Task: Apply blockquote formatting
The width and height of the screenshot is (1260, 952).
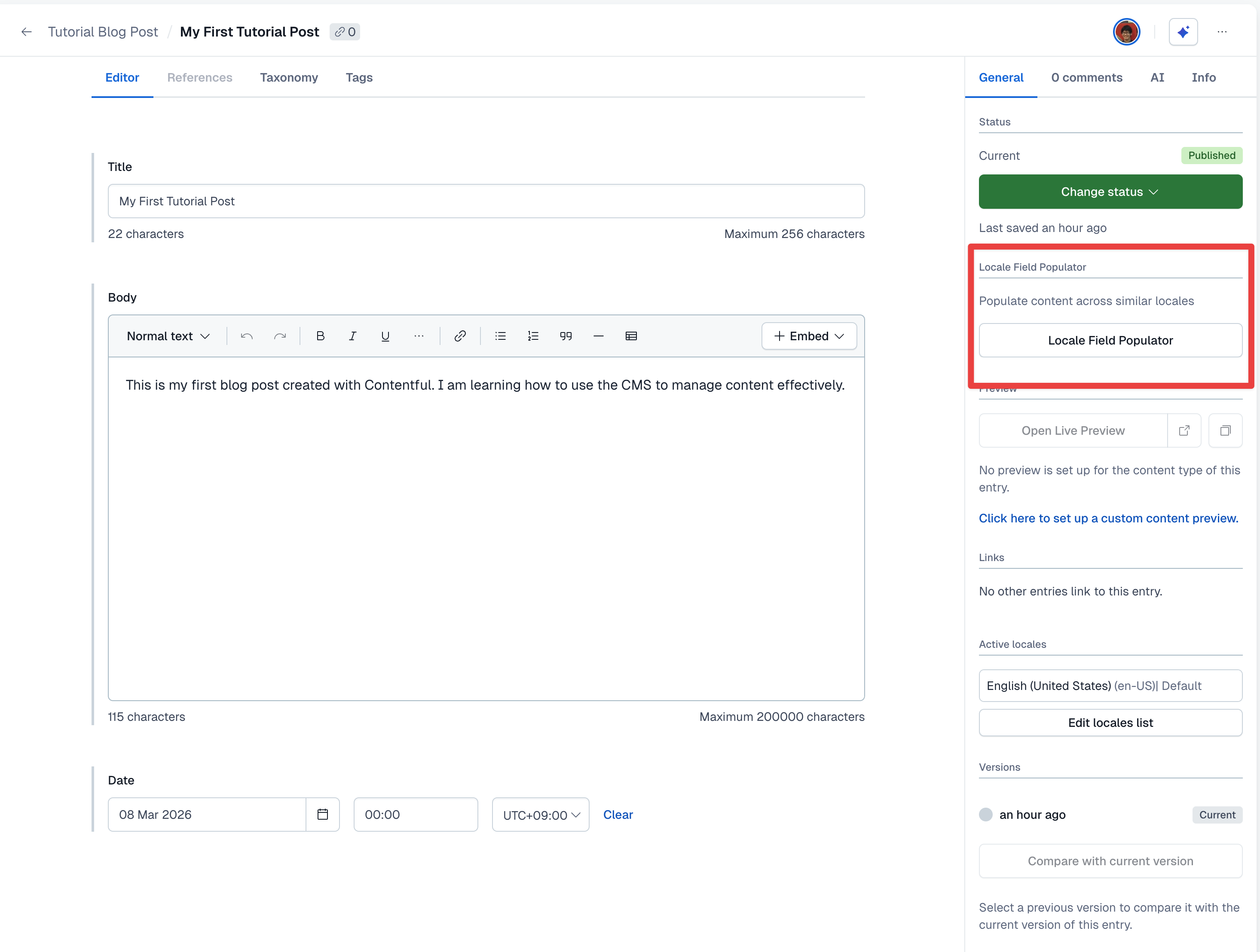Action: pyautogui.click(x=566, y=336)
